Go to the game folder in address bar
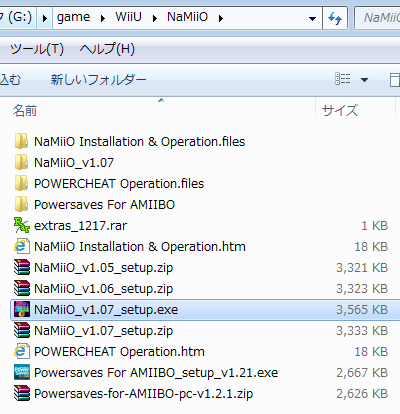Viewport: 400px width, 414px height. tap(73, 17)
